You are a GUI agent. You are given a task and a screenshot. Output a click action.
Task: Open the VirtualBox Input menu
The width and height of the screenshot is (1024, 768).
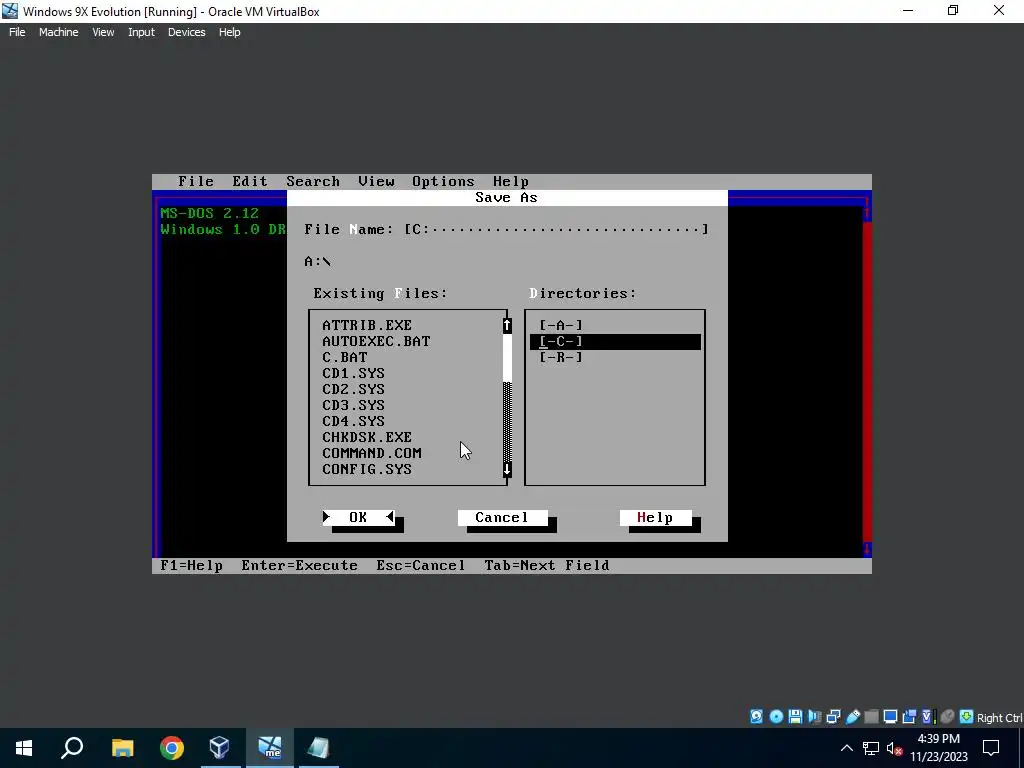(x=141, y=32)
